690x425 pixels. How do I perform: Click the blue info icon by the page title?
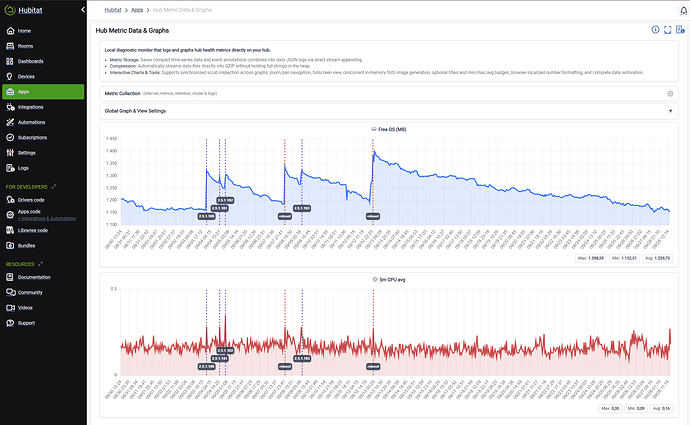[x=655, y=29]
